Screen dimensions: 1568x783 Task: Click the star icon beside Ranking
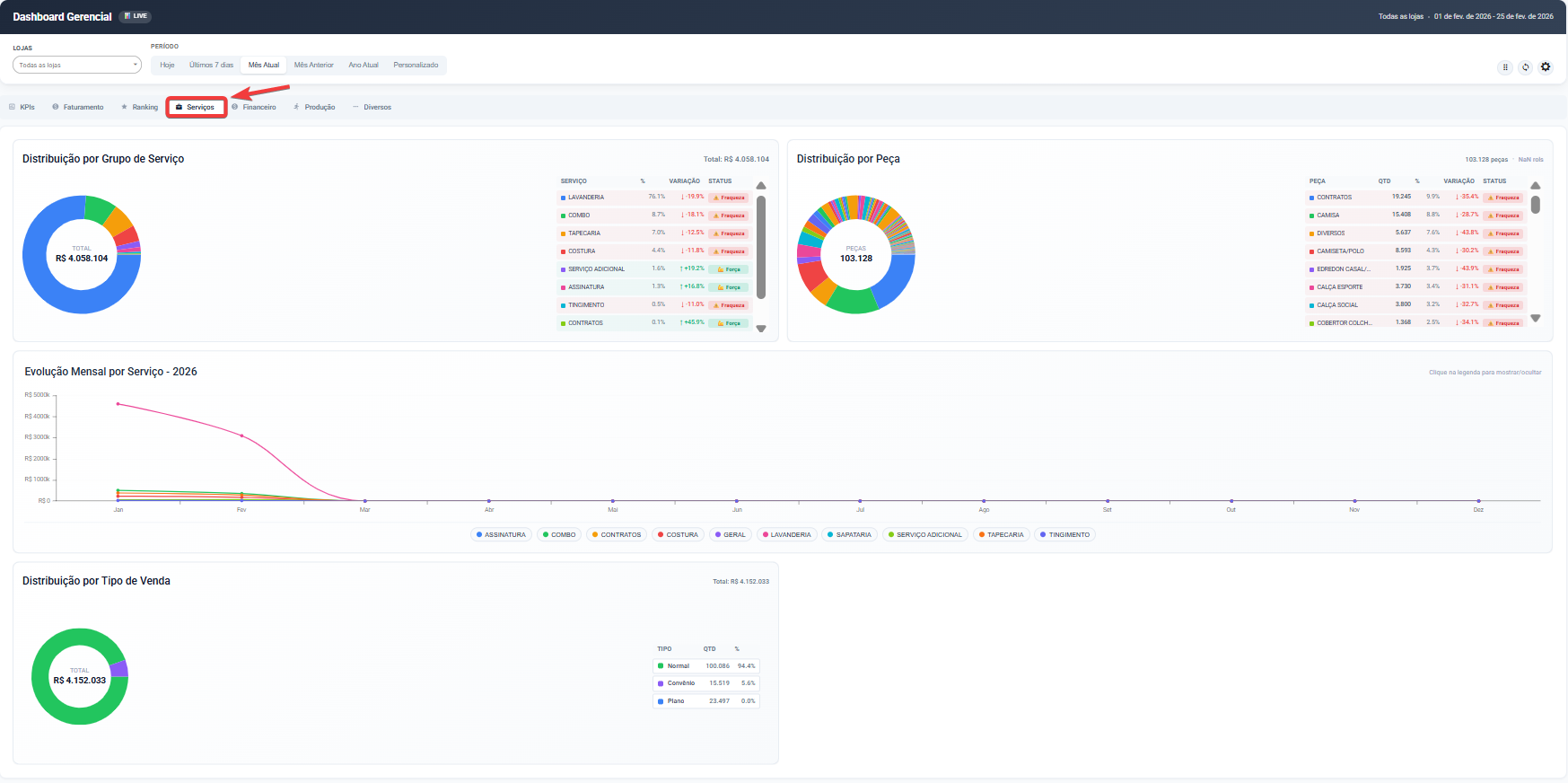pos(125,107)
